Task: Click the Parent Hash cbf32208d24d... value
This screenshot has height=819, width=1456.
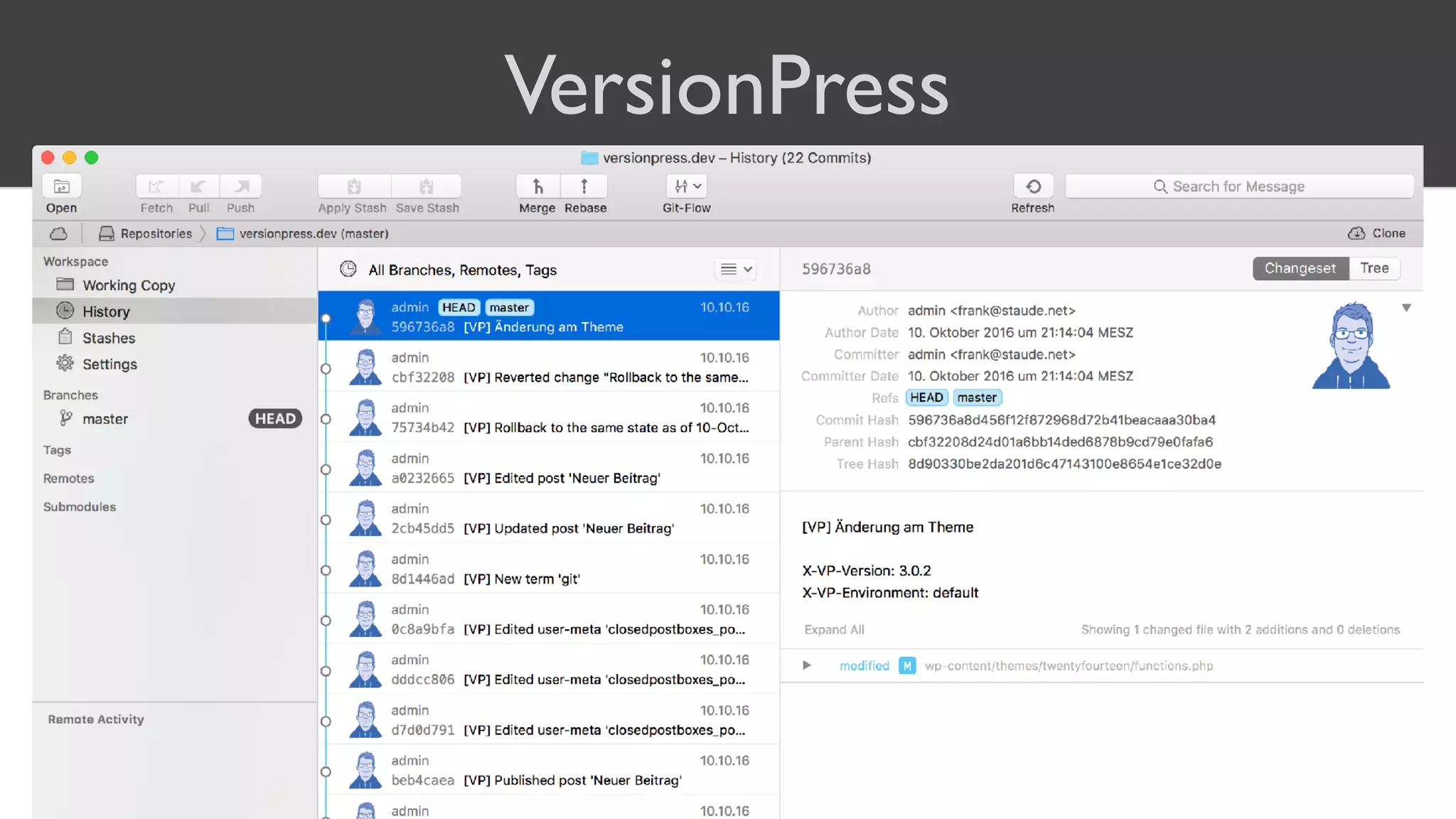Action: (x=1060, y=441)
